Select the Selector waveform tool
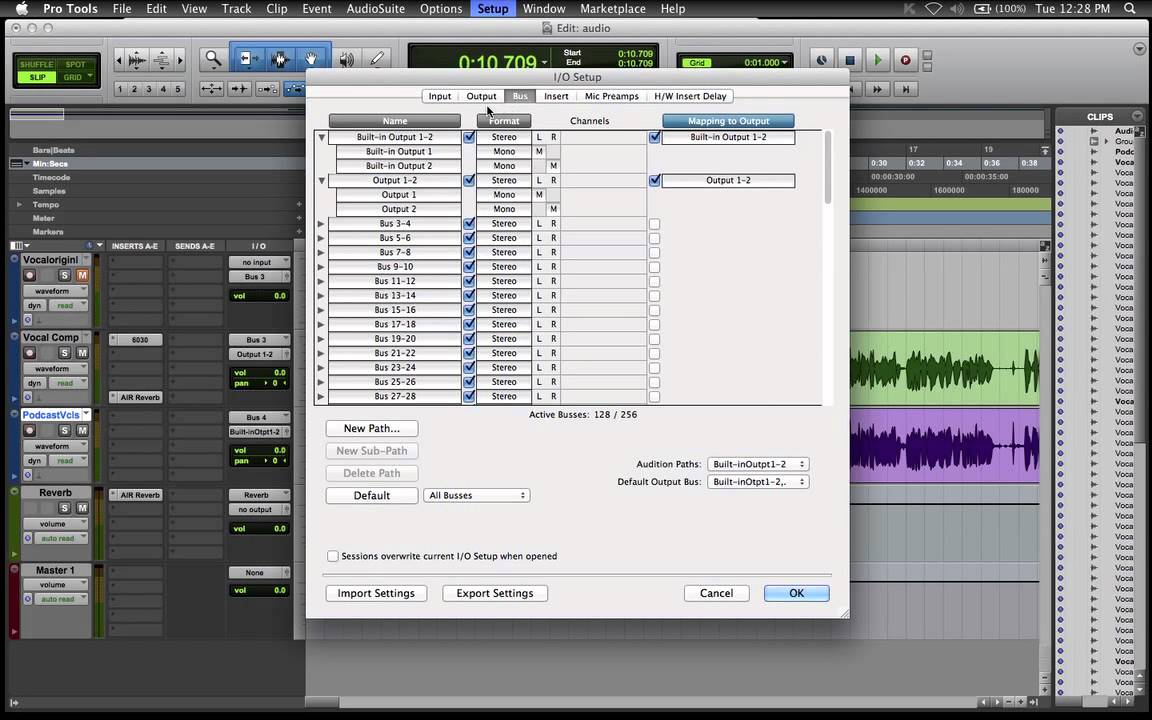The image size is (1152, 720). point(280,59)
